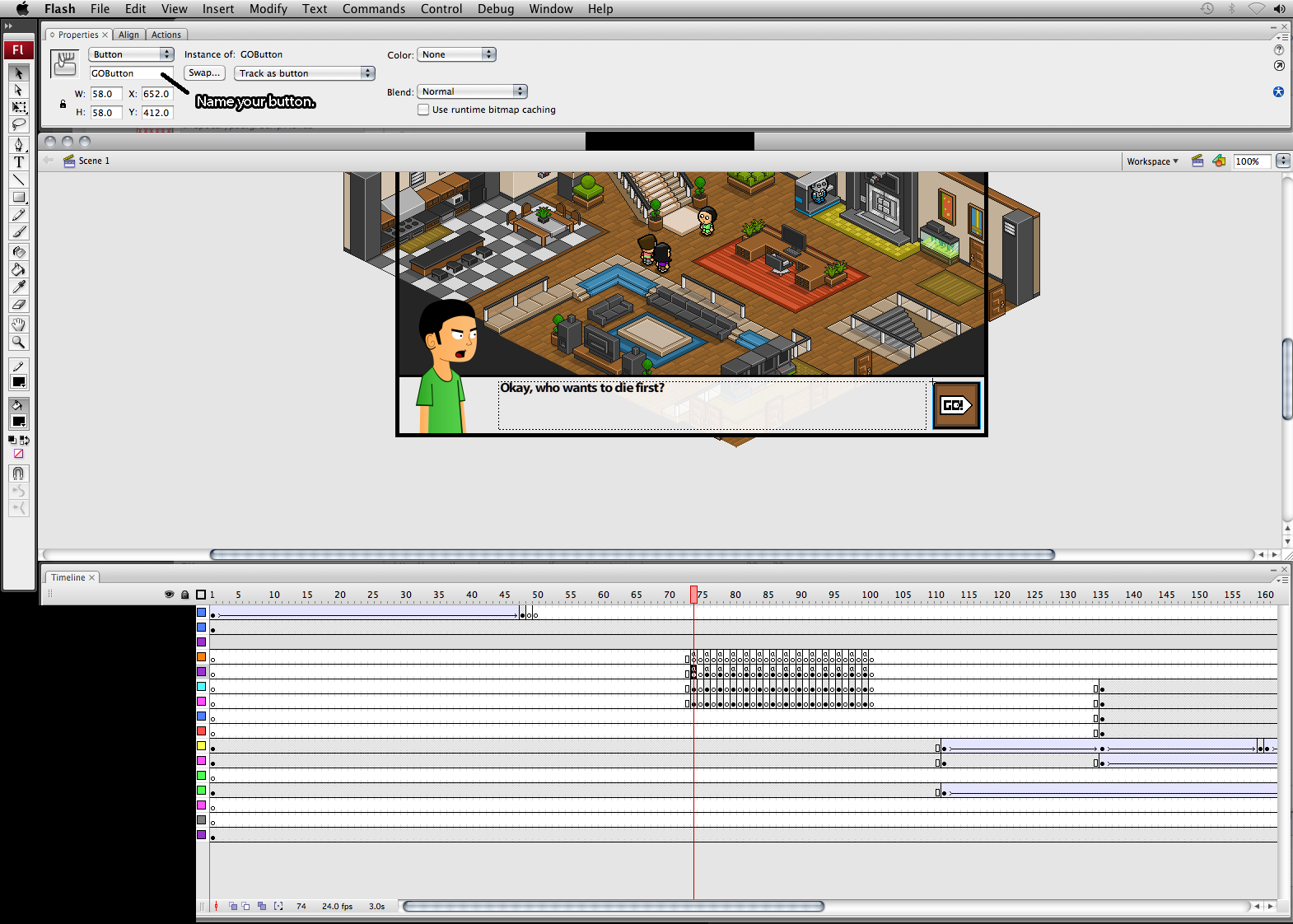
Task: Toggle Snap to Objects magnet
Action: tap(19, 473)
